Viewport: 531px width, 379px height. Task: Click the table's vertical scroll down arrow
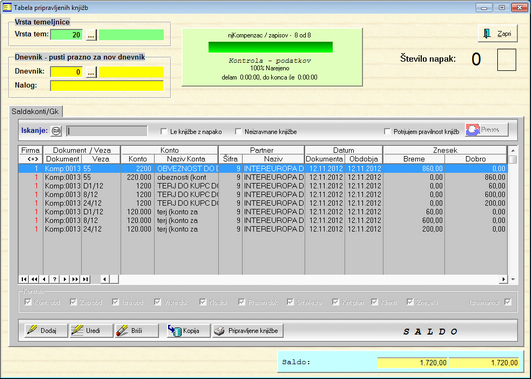(x=513, y=279)
